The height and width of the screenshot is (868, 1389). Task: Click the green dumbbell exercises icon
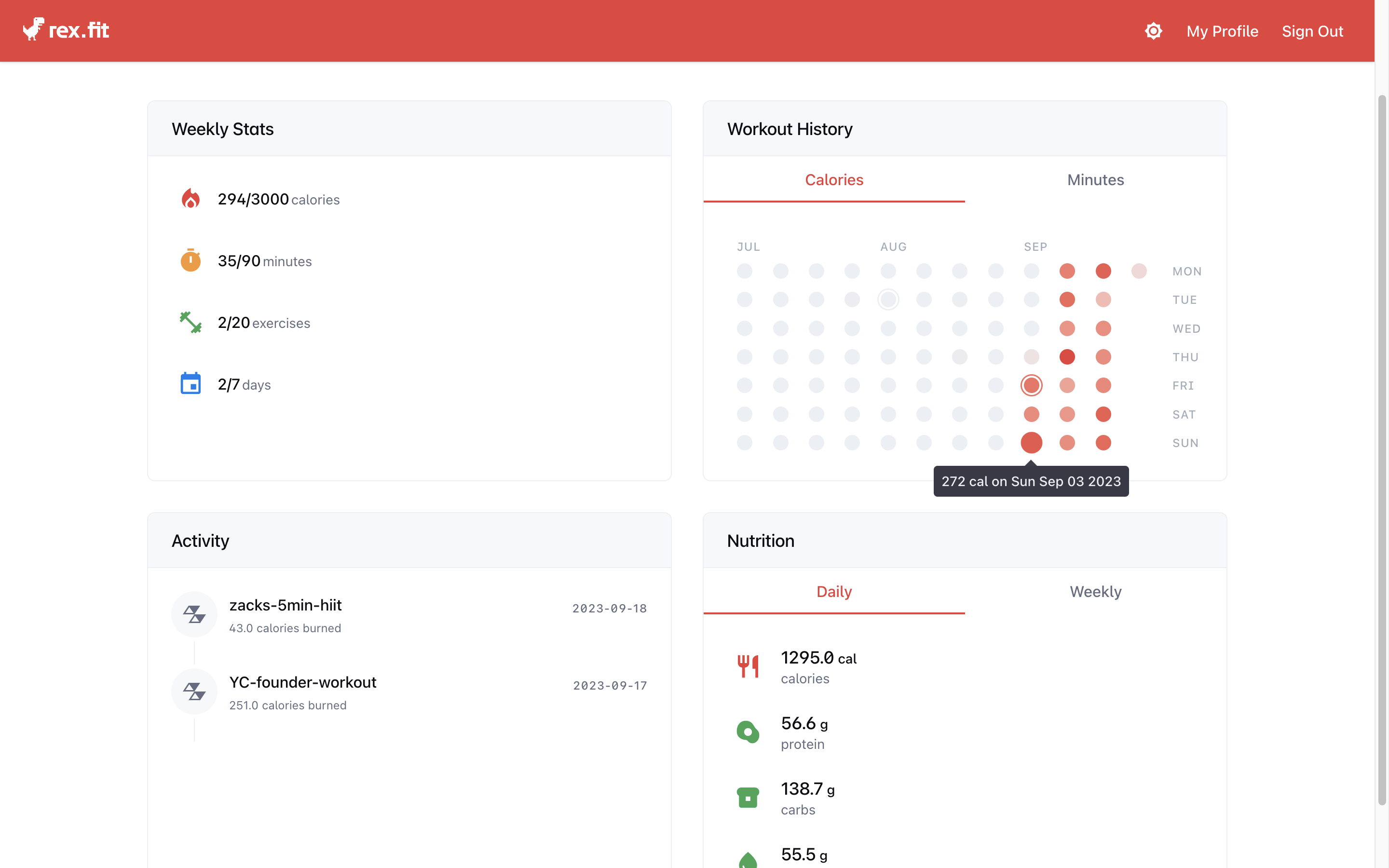point(191,323)
